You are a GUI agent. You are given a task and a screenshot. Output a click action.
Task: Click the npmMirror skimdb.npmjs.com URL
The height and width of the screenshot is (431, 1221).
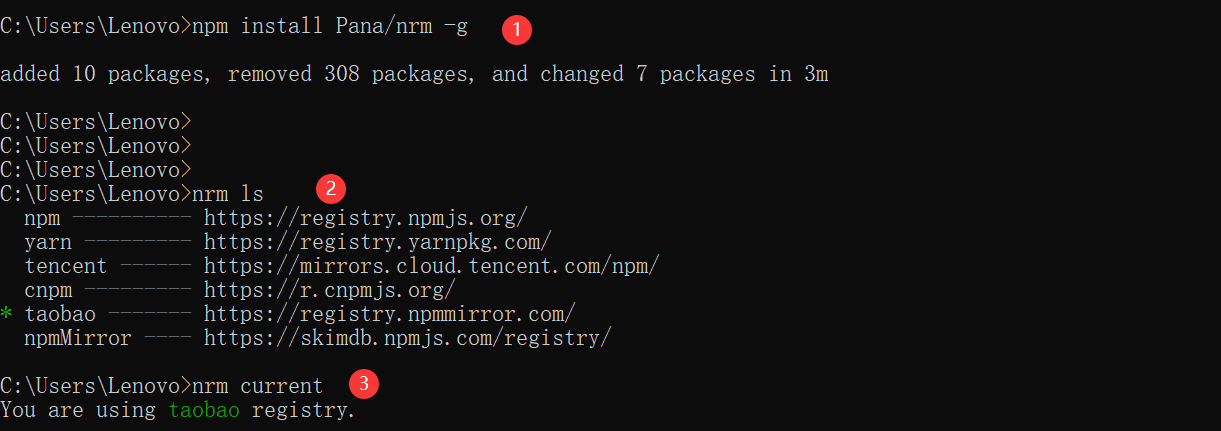pos(407,338)
